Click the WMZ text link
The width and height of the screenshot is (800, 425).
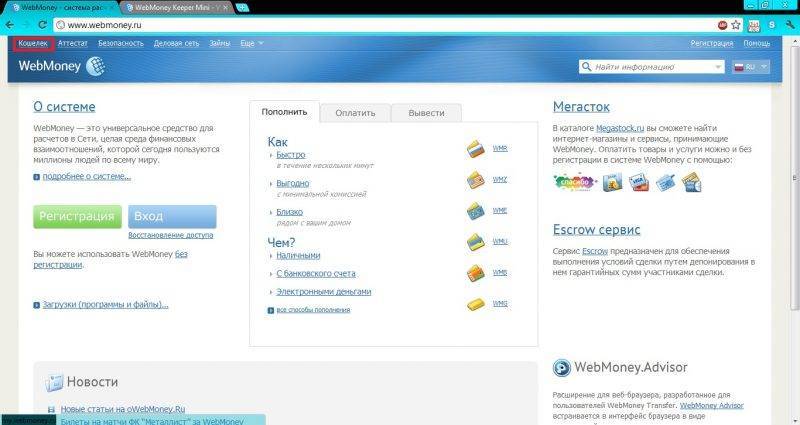coord(500,180)
